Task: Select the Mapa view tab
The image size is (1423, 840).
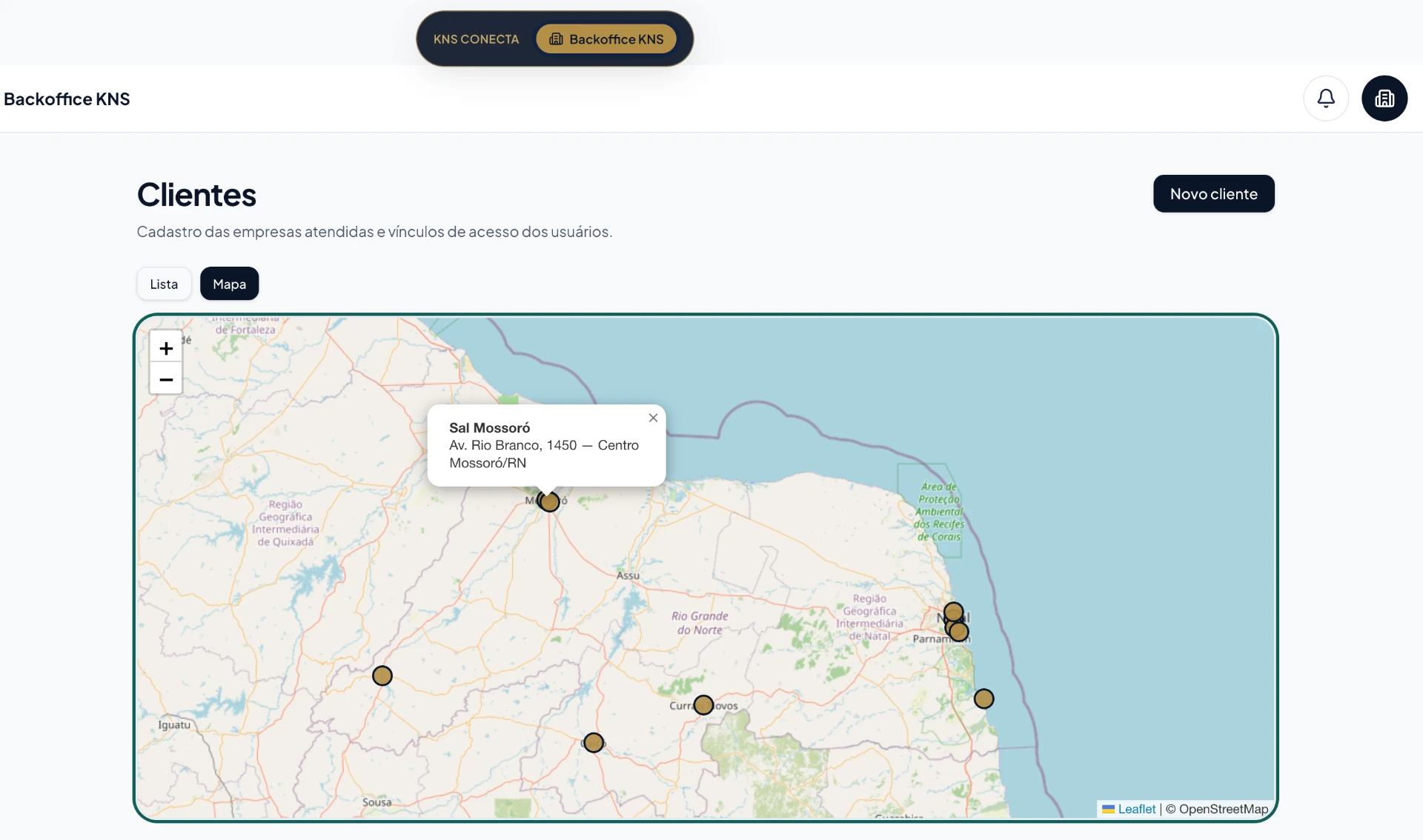Action: click(230, 284)
